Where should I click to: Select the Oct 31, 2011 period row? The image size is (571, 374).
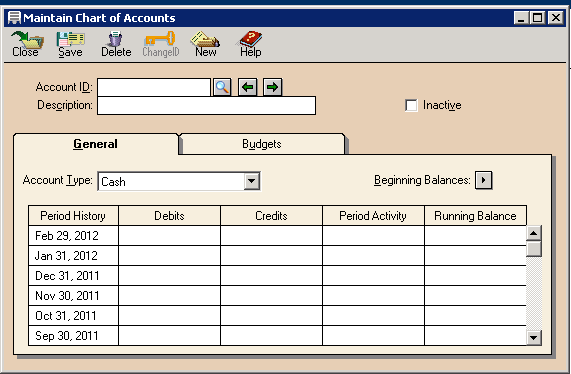pos(277,316)
